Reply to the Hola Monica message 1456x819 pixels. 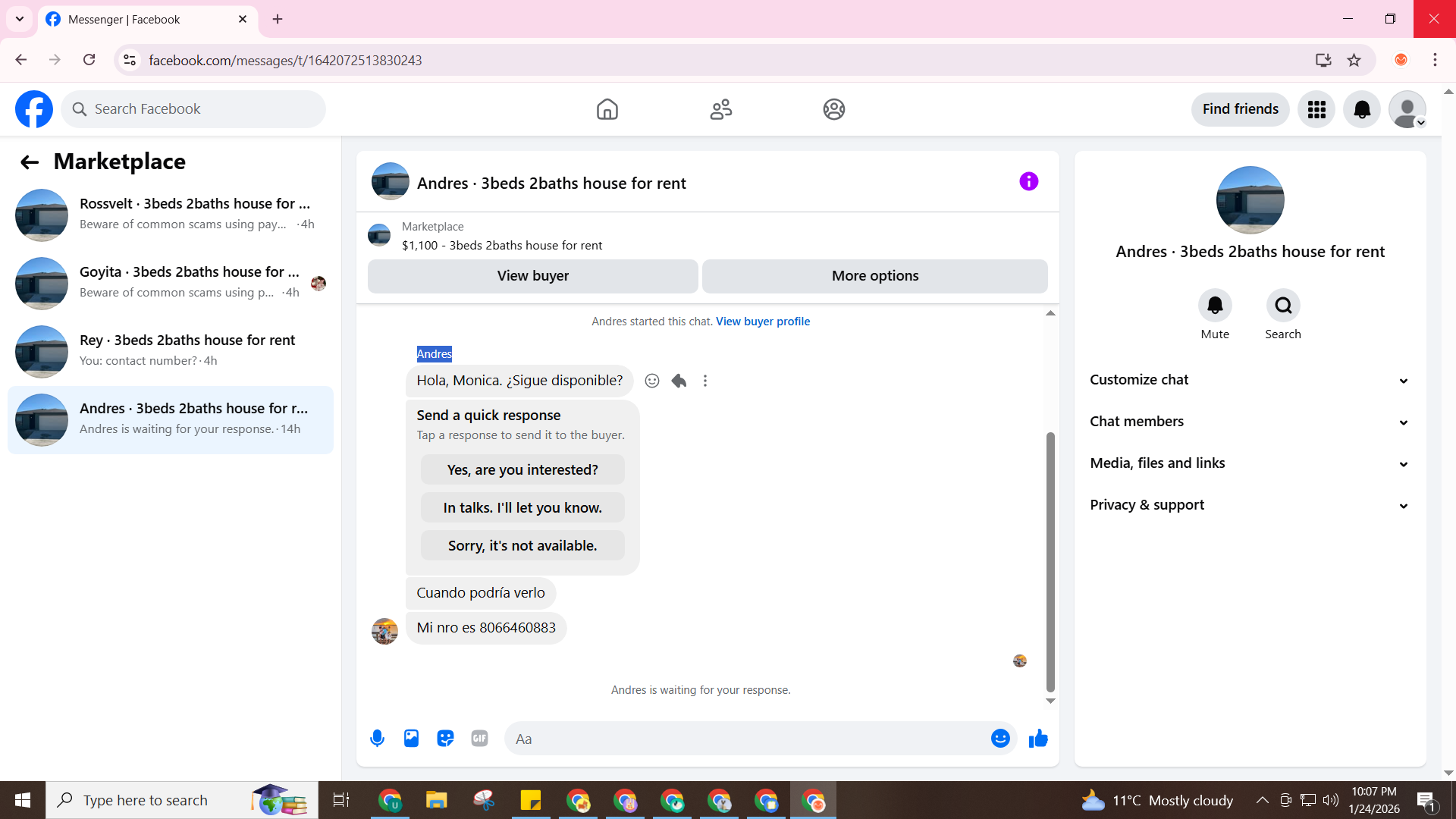point(679,381)
